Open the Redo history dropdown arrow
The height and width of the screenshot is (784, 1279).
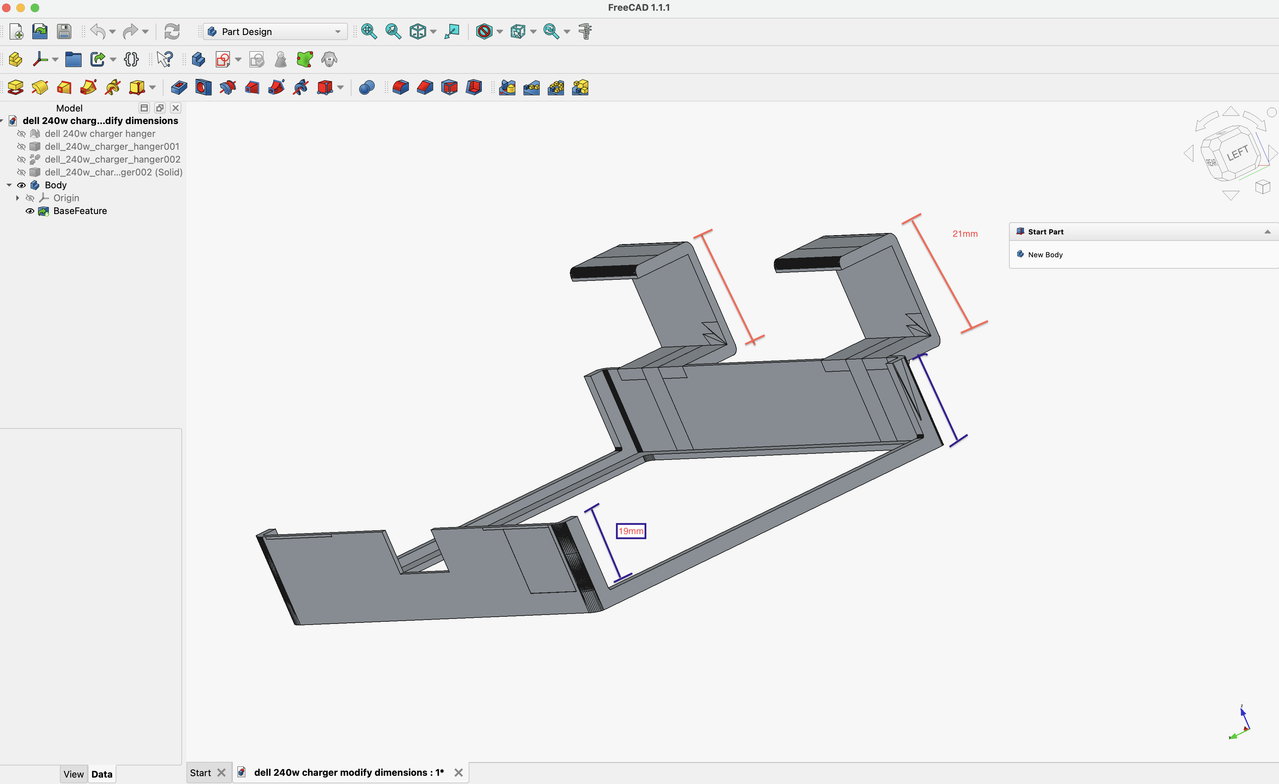(x=146, y=32)
